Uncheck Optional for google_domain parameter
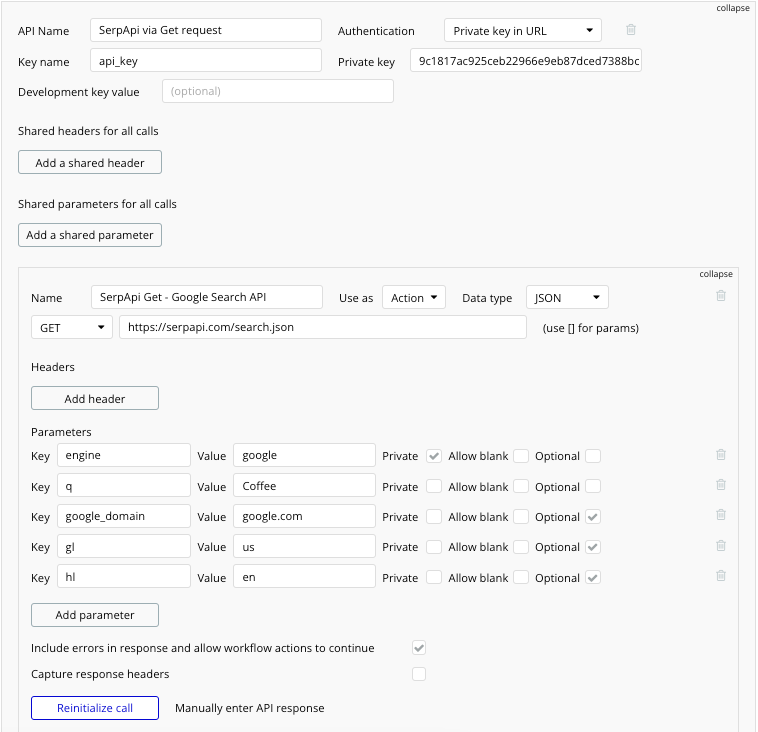 click(x=593, y=517)
